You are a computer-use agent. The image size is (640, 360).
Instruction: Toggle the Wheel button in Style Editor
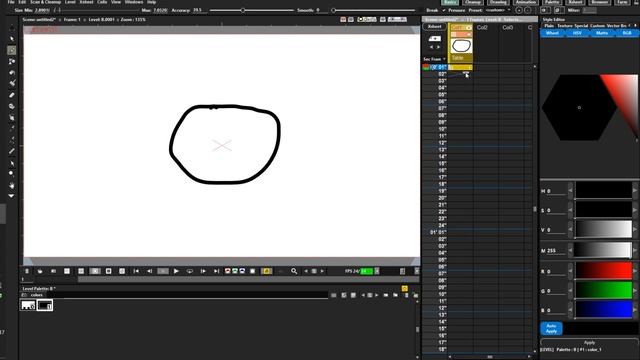552,33
